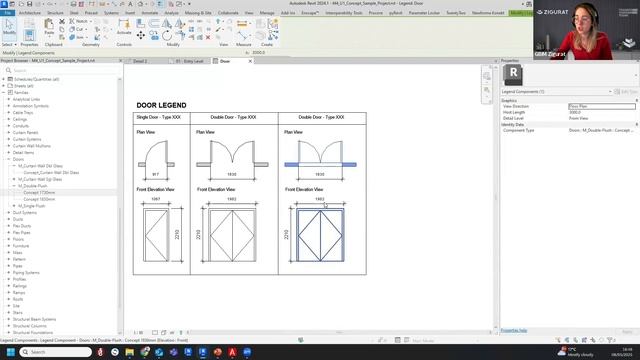Select the Move tool with four arrows

point(140,36)
